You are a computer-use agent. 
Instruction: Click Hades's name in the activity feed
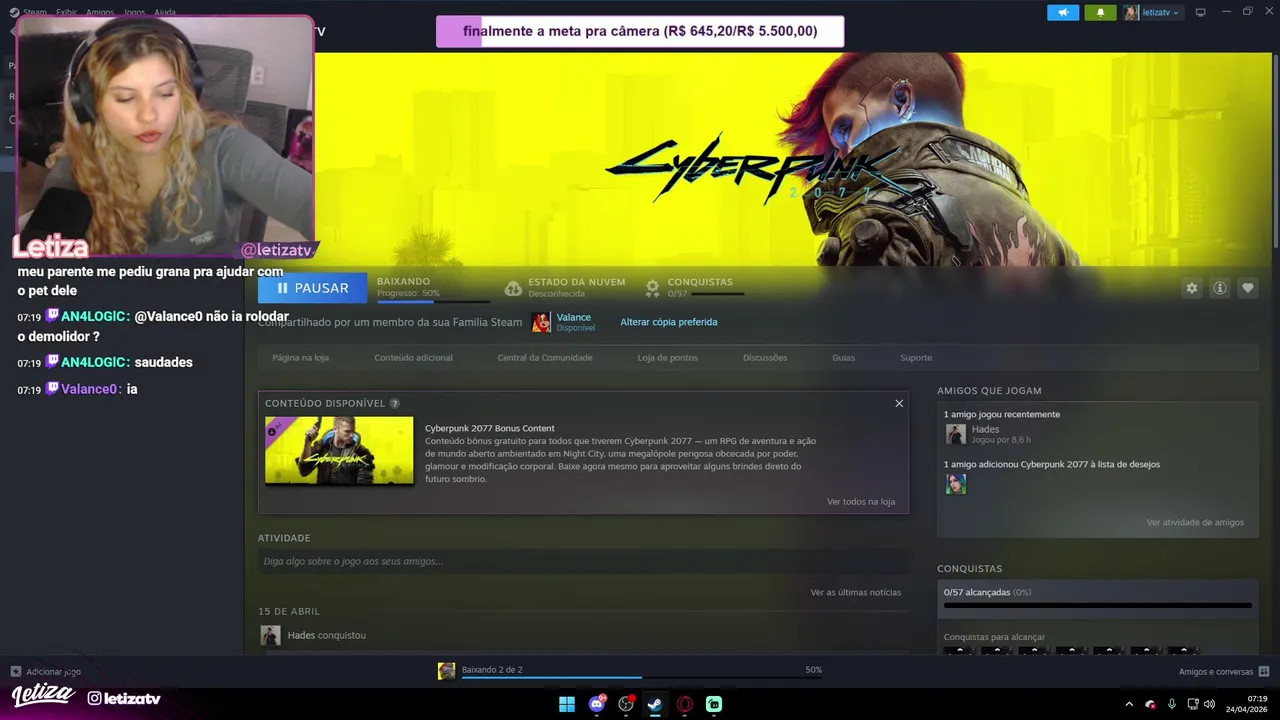click(301, 635)
